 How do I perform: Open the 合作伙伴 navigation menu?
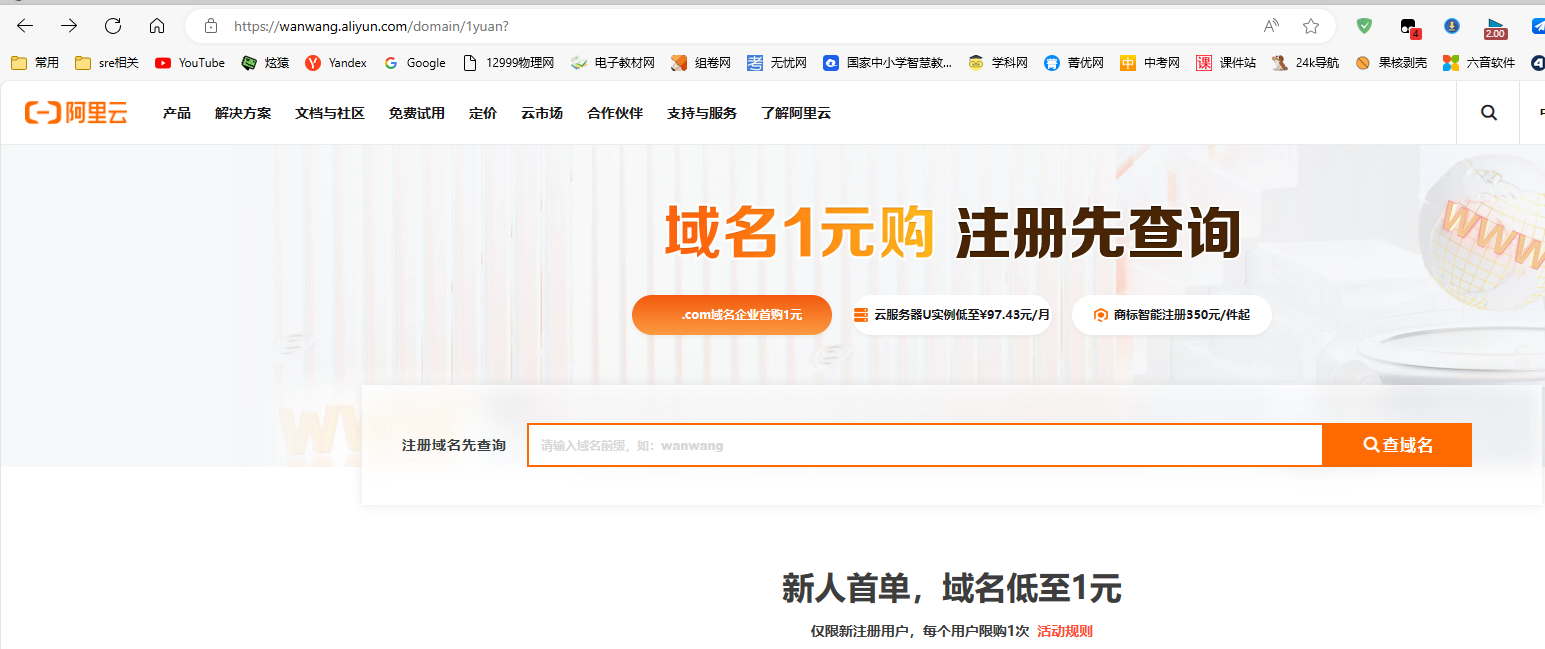pos(615,113)
